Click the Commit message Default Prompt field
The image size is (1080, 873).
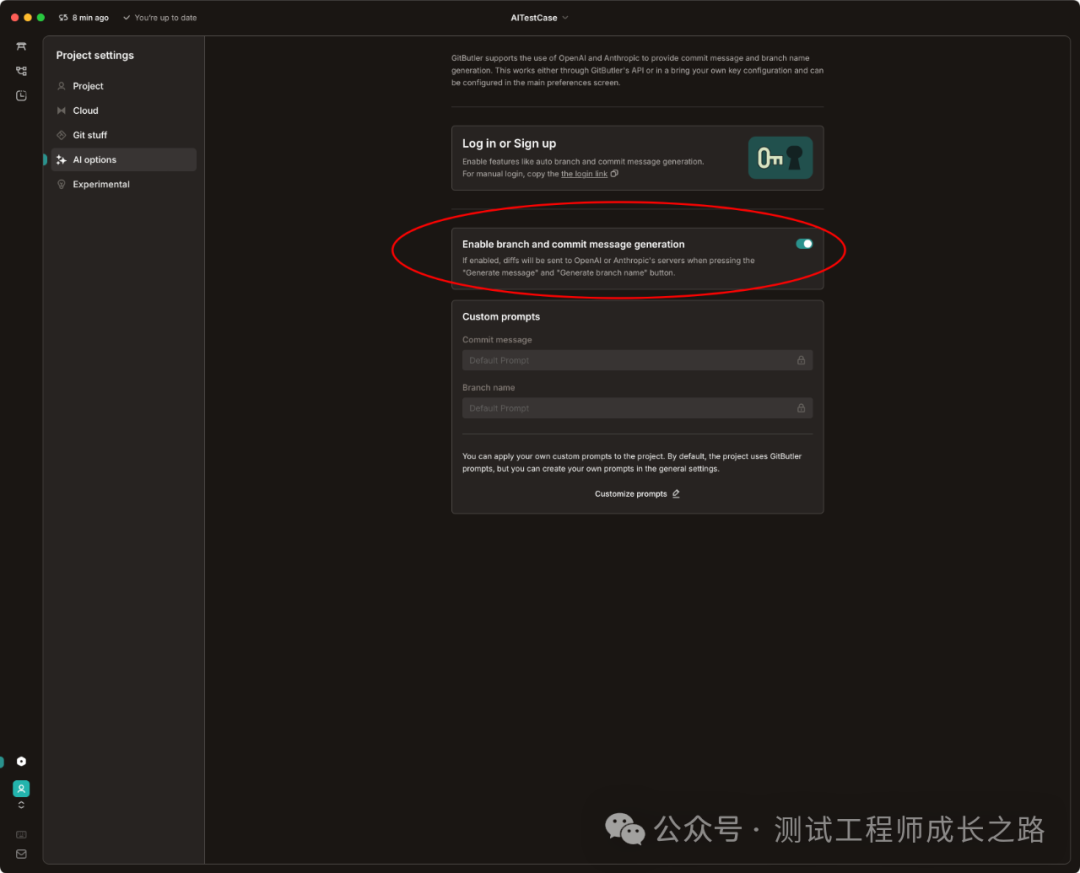tap(637, 360)
